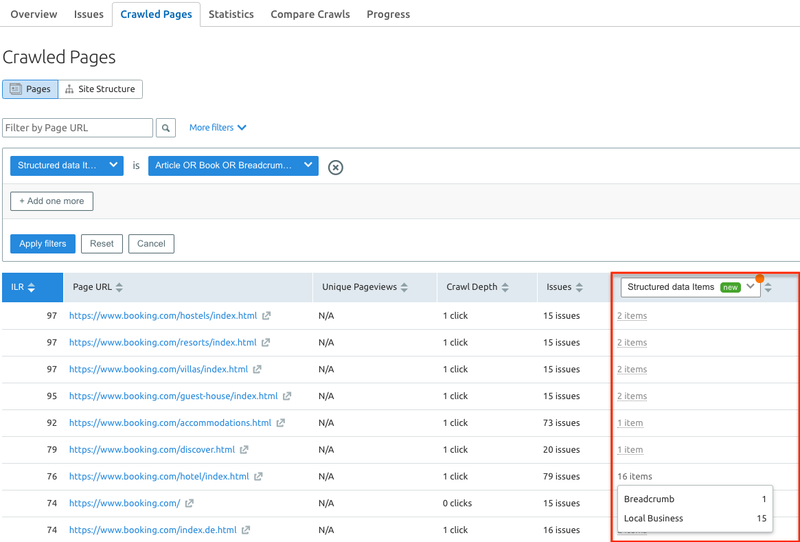The width and height of the screenshot is (800, 542).
Task: Open the index.de.html page link
Action: (153, 530)
